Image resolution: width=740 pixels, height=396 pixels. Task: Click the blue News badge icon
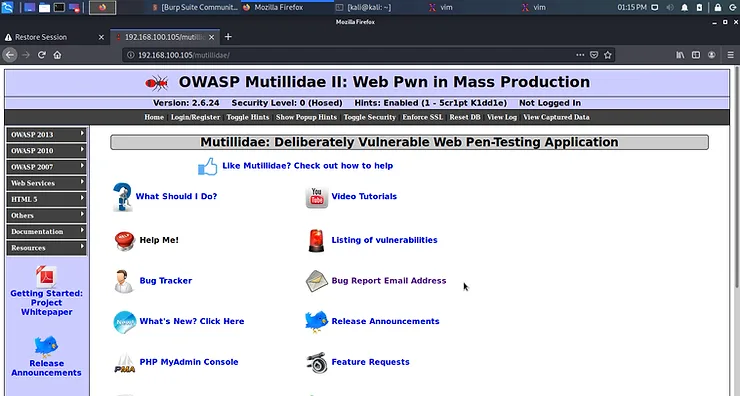coord(125,322)
